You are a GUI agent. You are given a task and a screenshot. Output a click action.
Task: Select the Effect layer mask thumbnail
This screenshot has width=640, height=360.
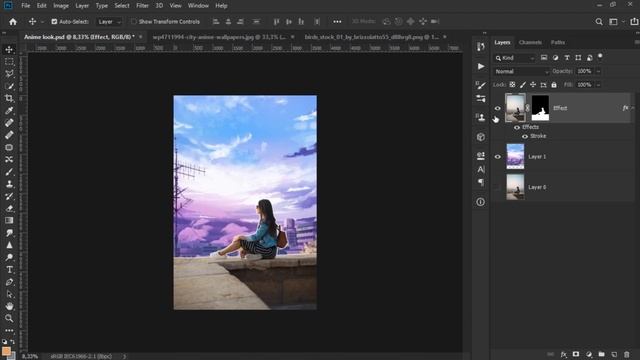(540, 108)
